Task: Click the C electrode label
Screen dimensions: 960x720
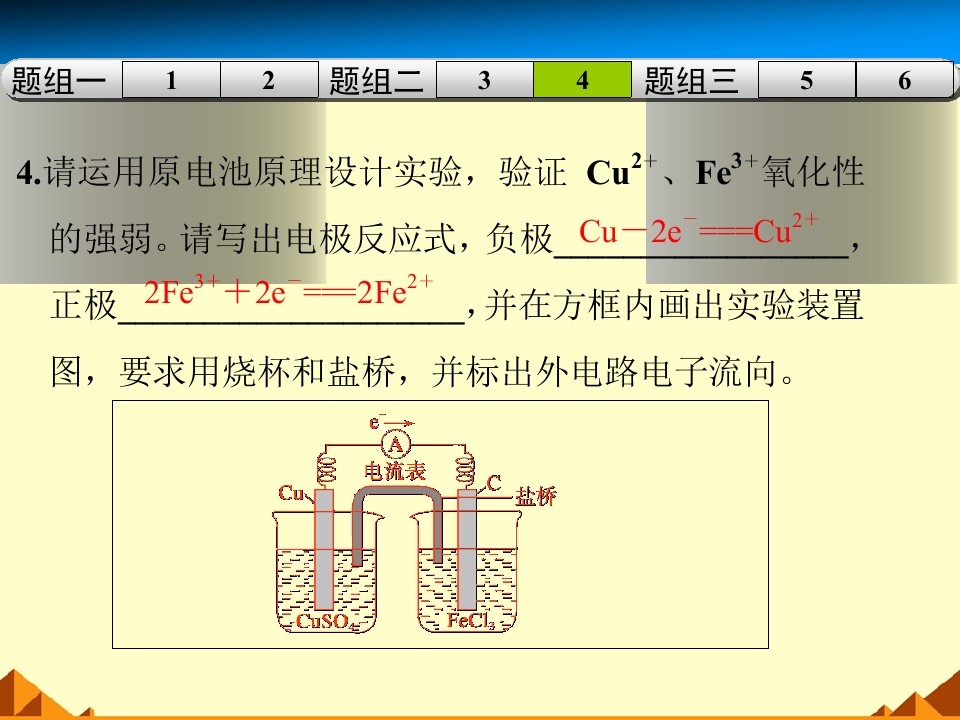Action: 494,483
